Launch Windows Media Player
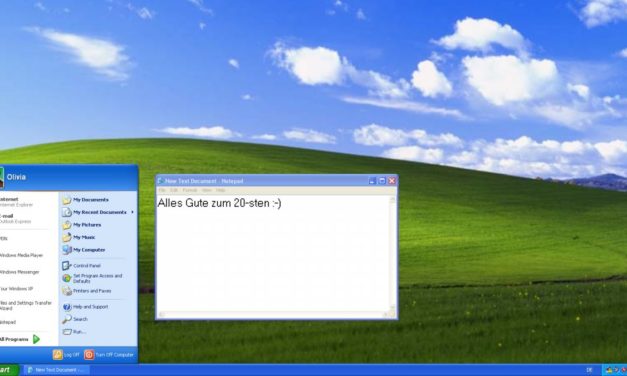Screen dimensions: 627x376 tap(22, 255)
